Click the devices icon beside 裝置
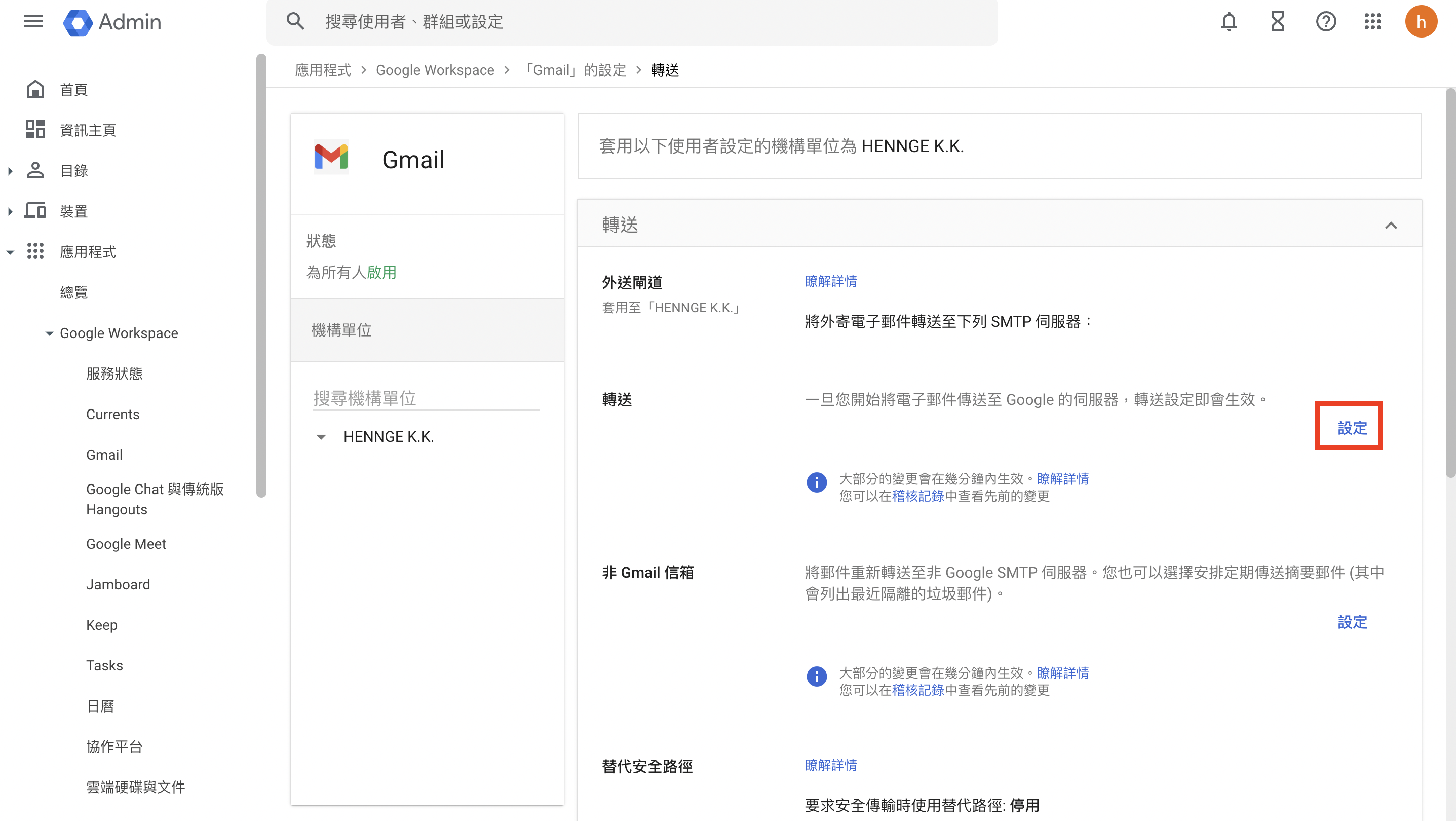The height and width of the screenshot is (821, 1456). [x=35, y=211]
